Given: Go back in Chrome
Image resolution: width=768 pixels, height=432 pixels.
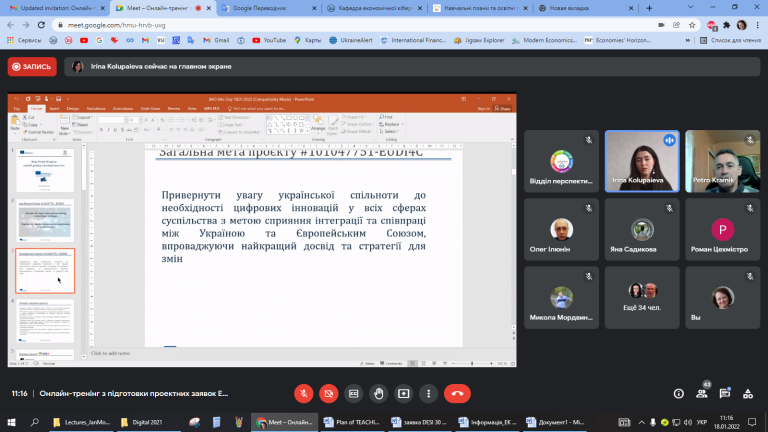Looking at the screenshot, I should pos(11,25).
